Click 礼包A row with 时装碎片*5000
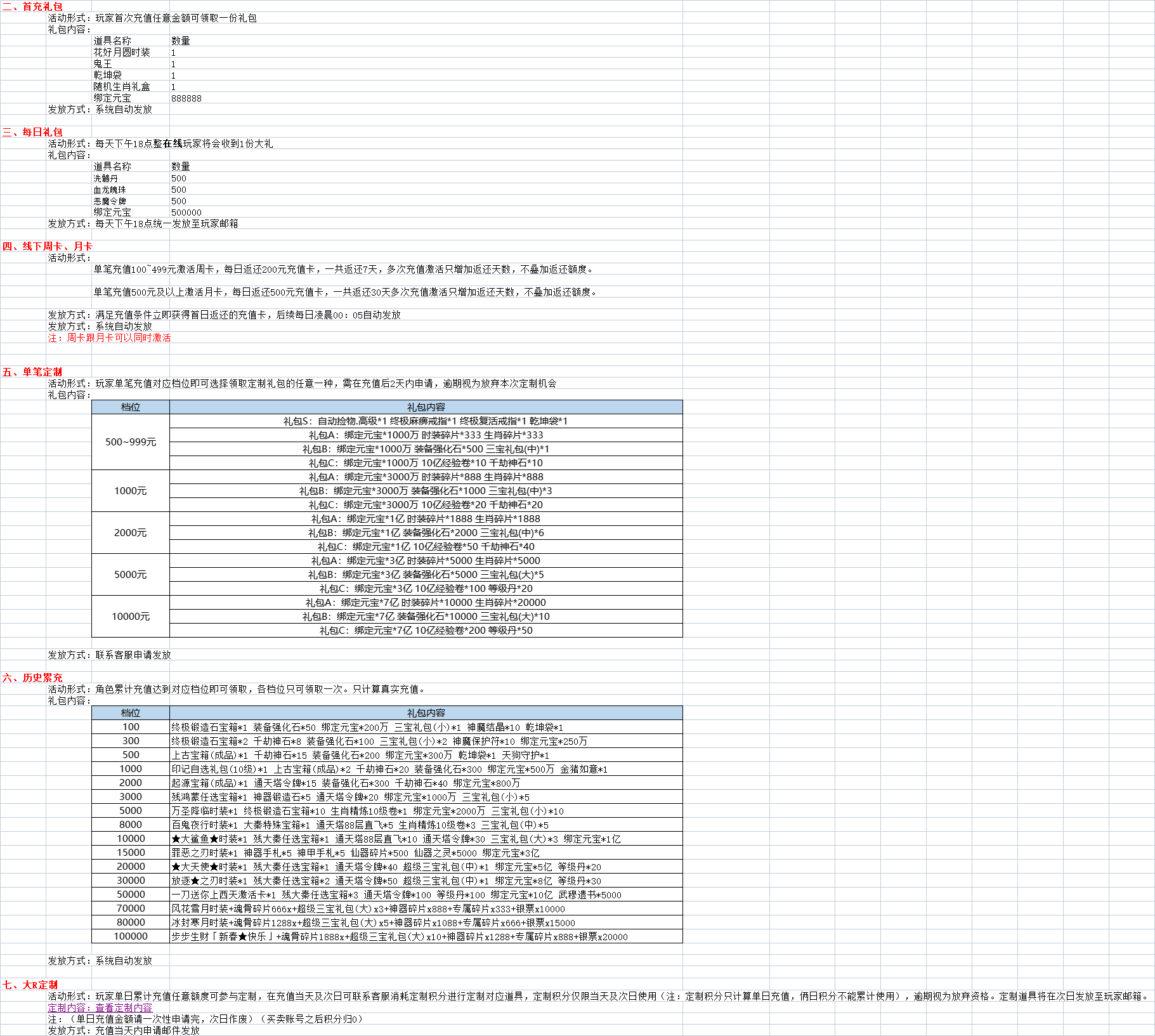Image resolution: width=1155 pixels, height=1036 pixels. [426, 560]
